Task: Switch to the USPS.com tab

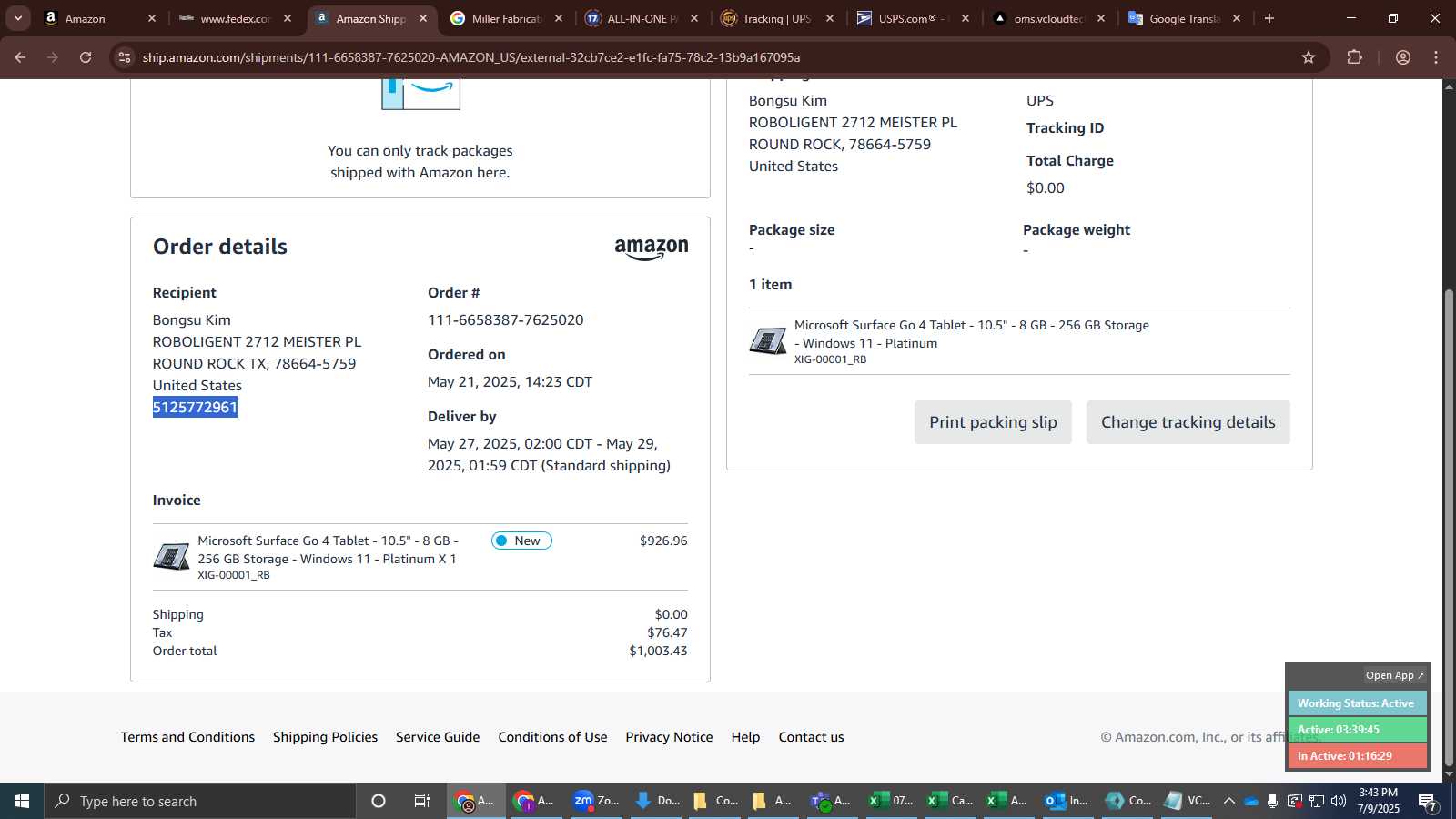Action: 913,18
